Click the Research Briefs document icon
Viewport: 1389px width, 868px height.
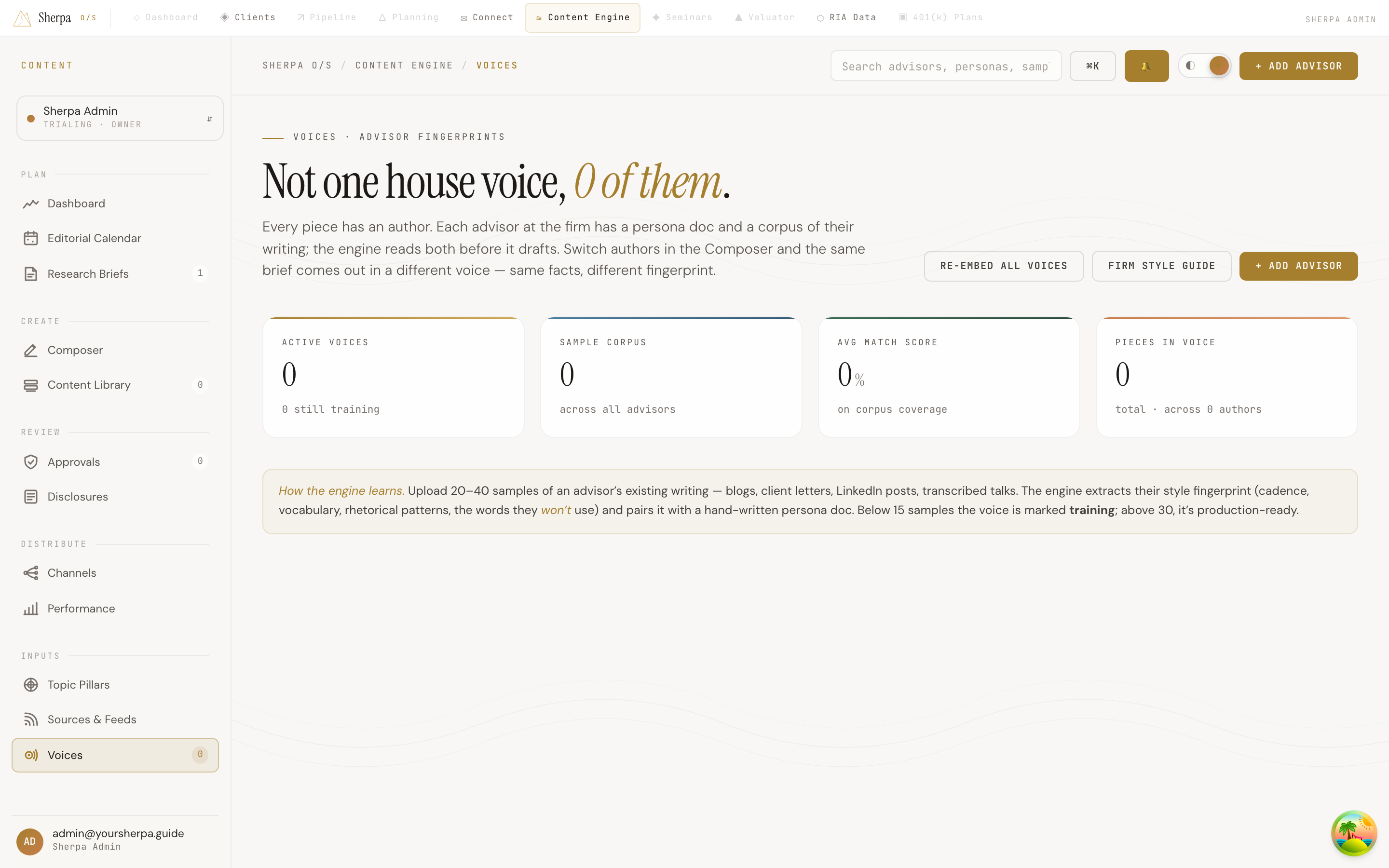[31, 274]
